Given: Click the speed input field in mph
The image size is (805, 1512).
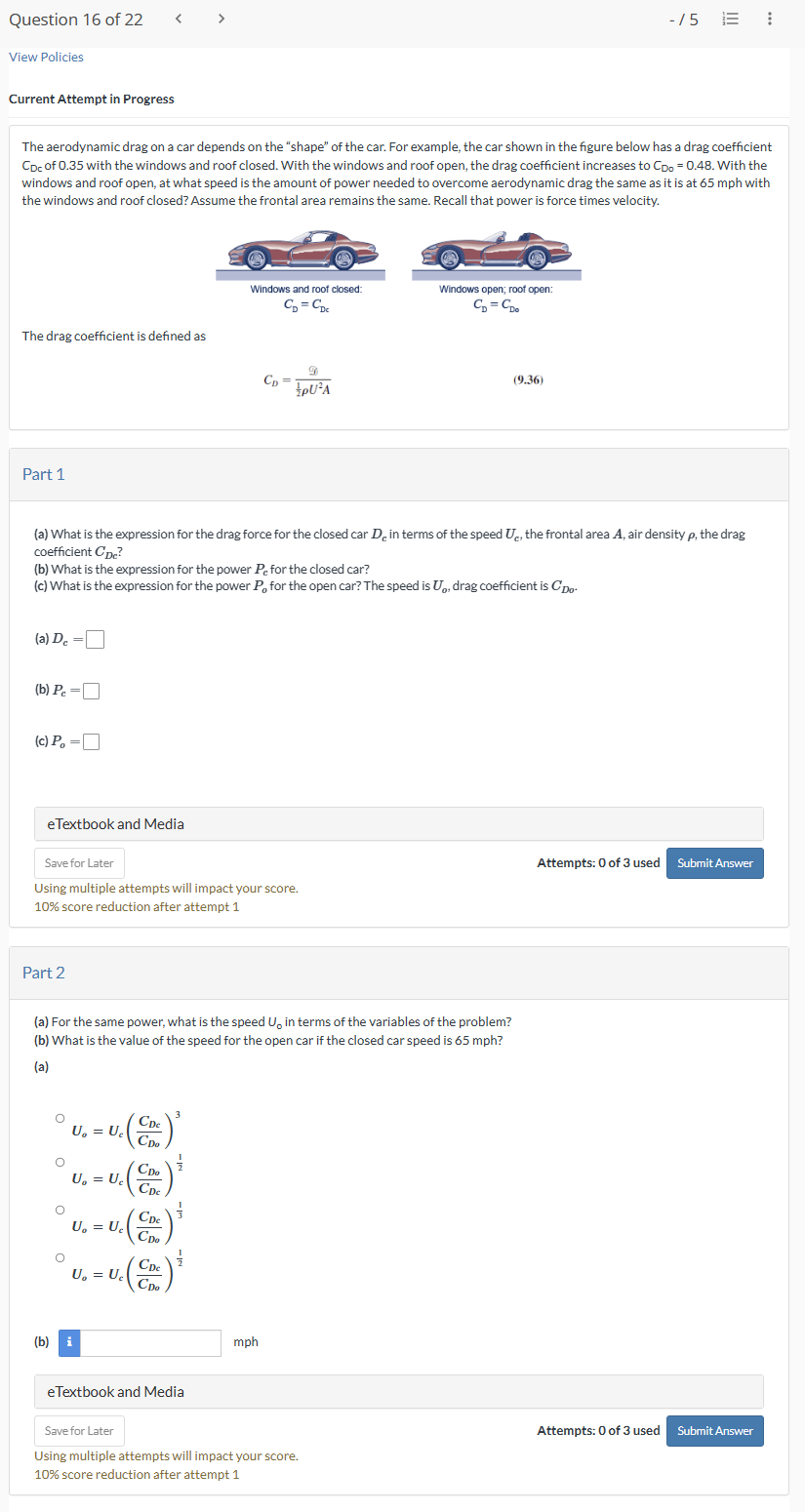Looking at the screenshot, I should click(x=150, y=1342).
